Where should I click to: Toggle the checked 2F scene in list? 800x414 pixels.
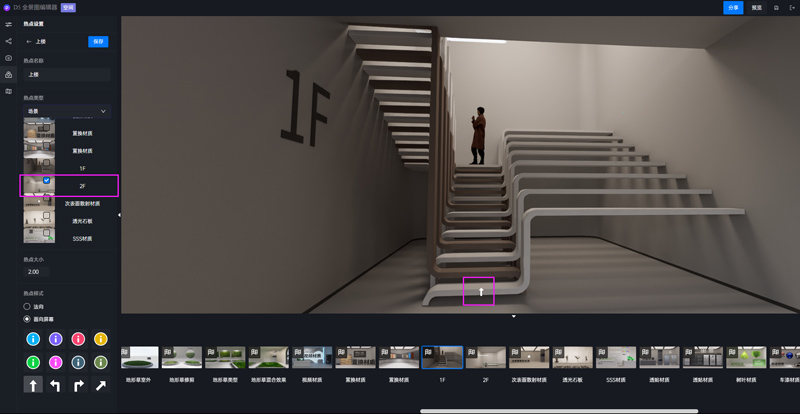[47, 181]
